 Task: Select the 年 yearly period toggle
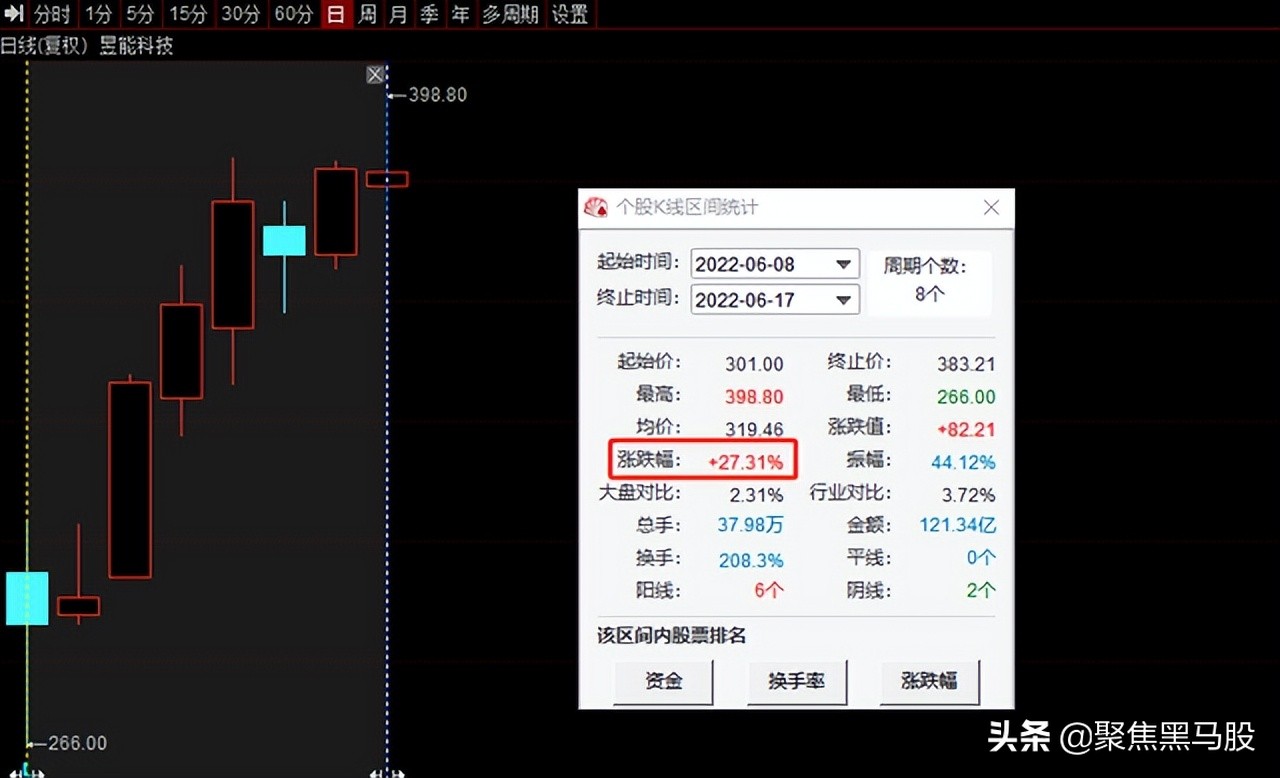point(459,14)
